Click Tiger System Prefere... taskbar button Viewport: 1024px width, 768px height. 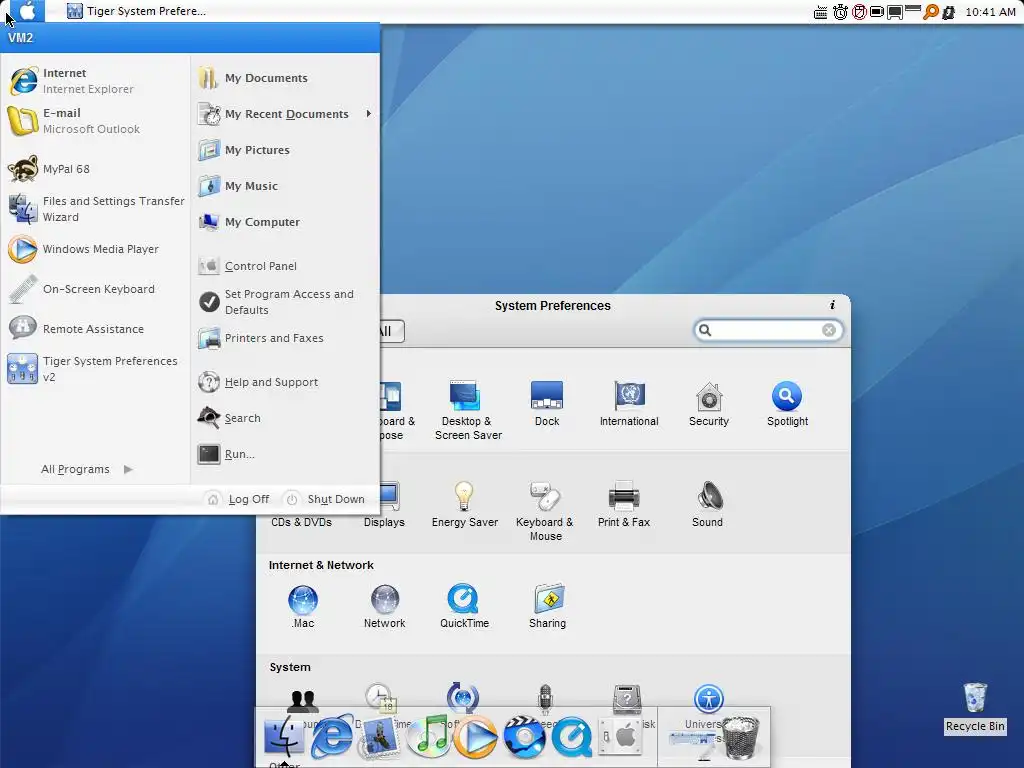point(137,11)
